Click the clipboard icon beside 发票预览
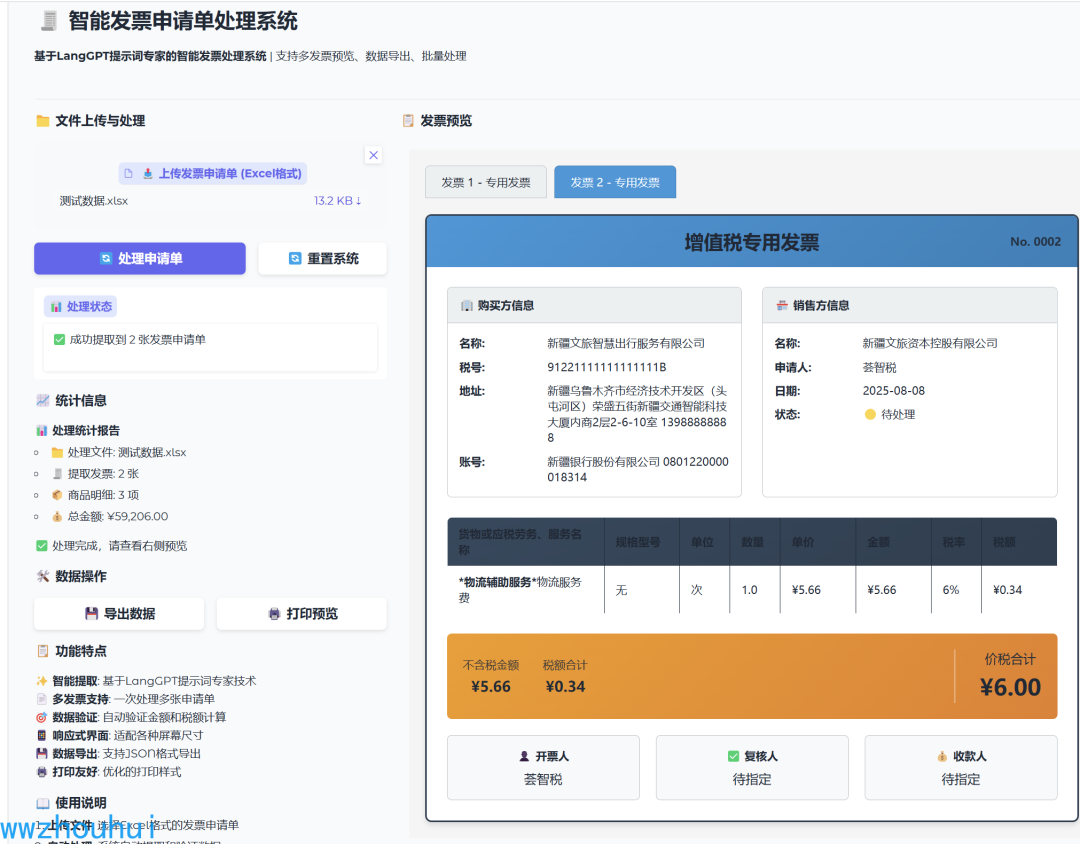 (408, 121)
